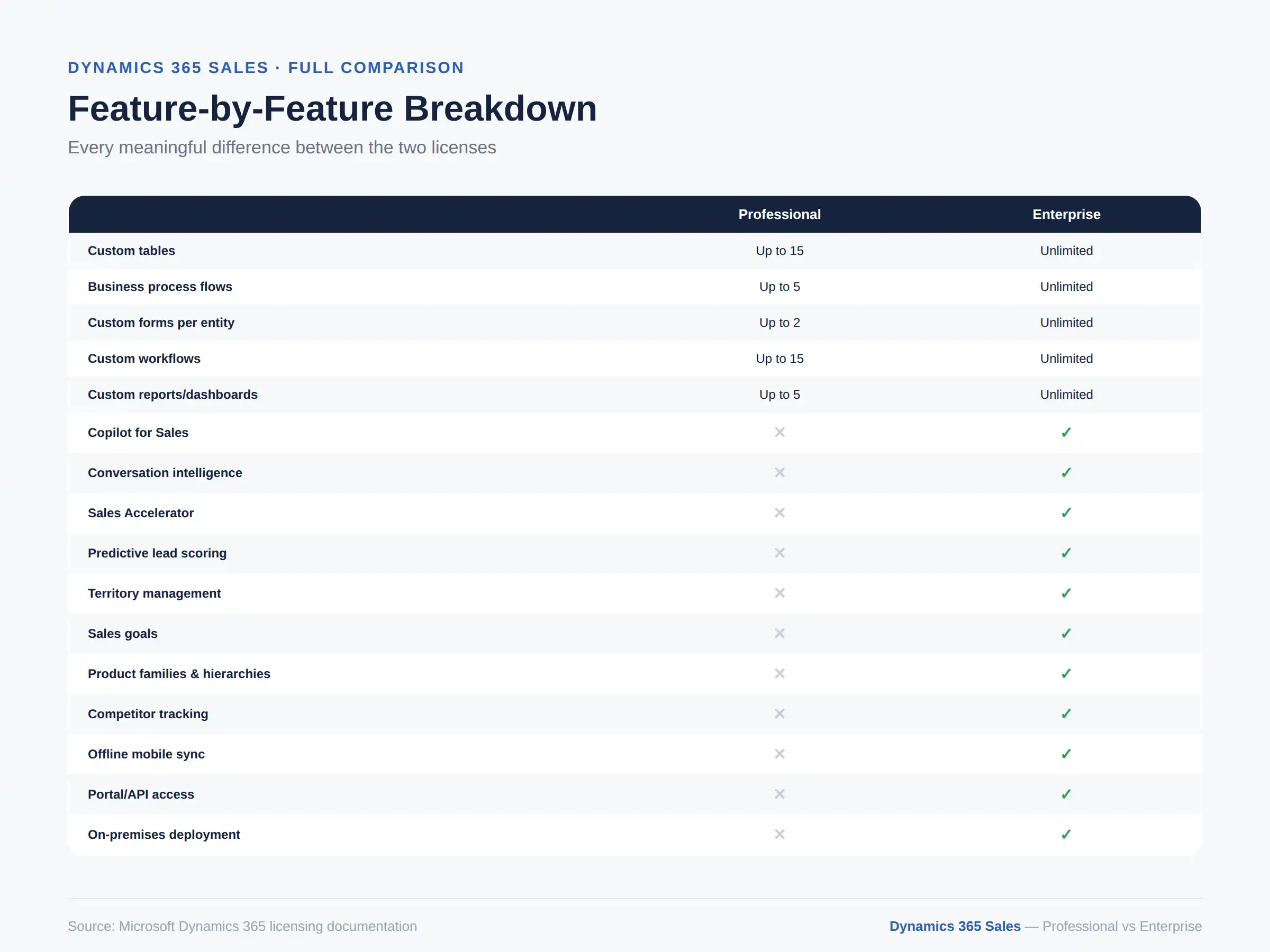Select the Offline mobile sync label
This screenshot has width=1270, height=952.
click(x=146, y=754)
